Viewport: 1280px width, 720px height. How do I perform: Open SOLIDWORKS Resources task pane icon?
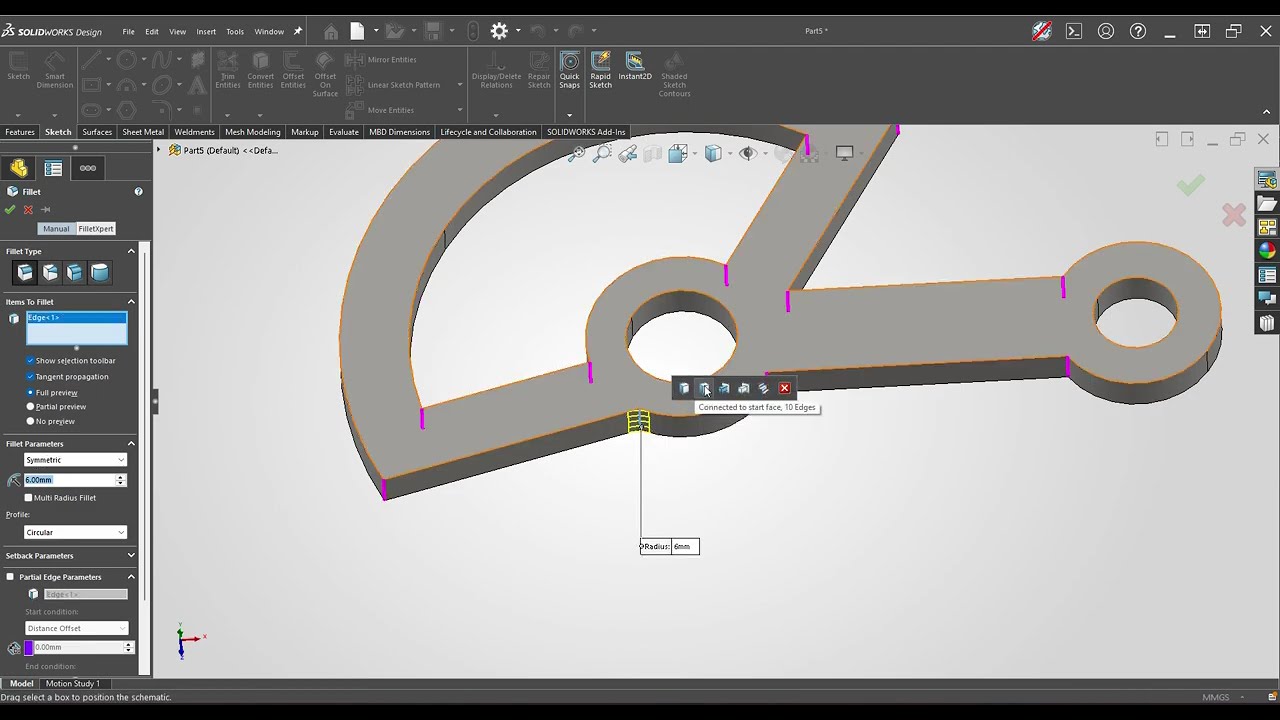[1267, 180]
